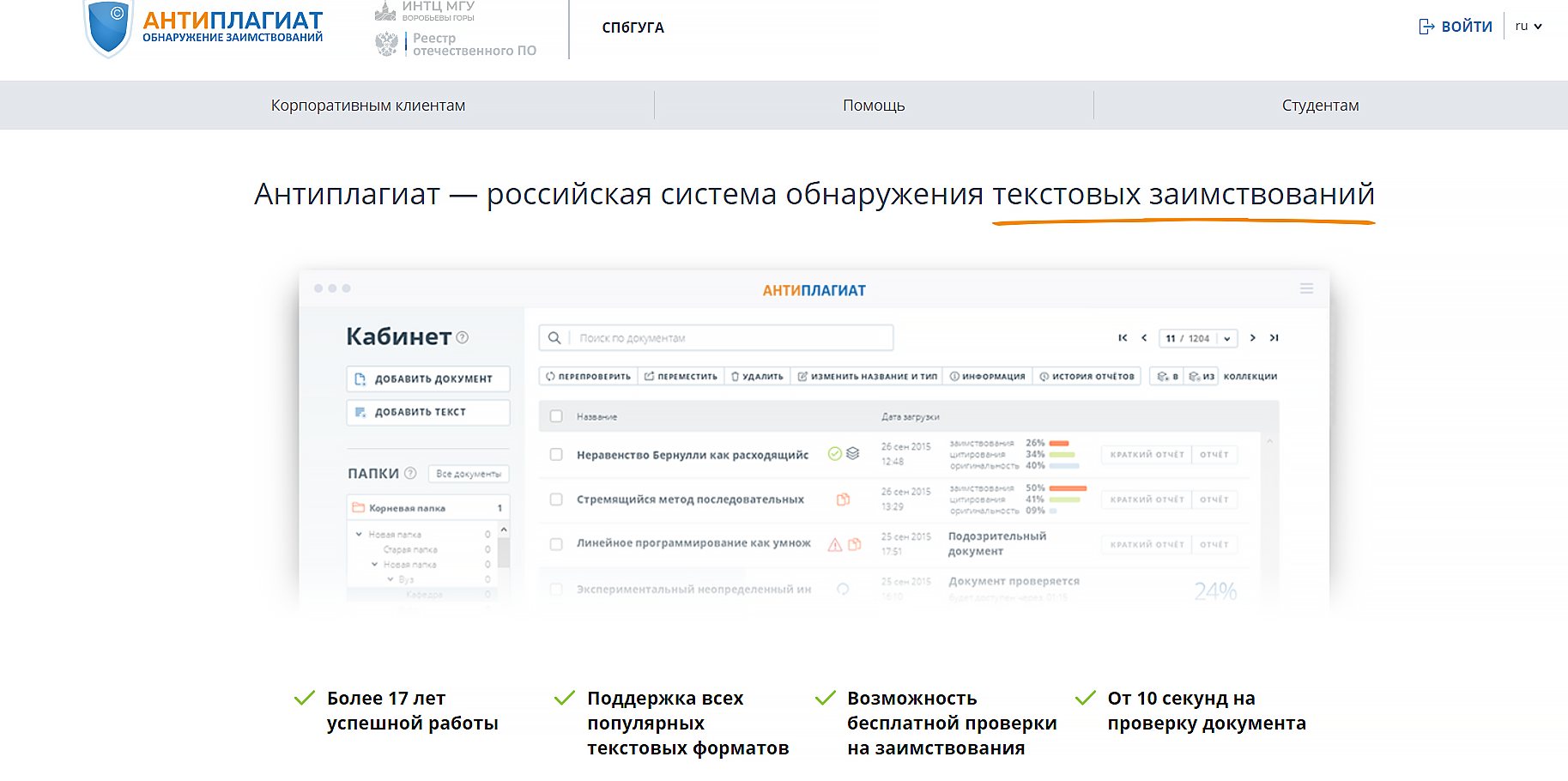Go to the first page of documents
This screenshot has width=1568, height=781.
coord(1123,338)
